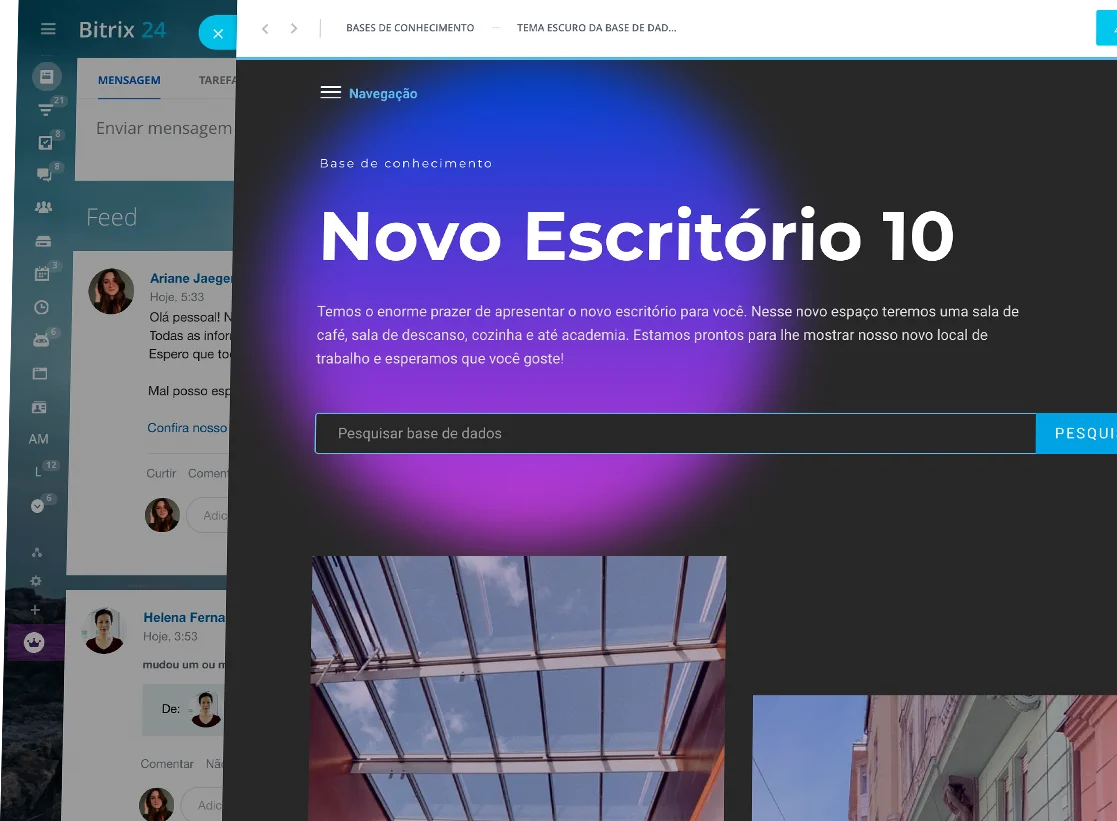The width and height of the screenshot is (1117, 821).
Task: Open Tasks checkmark icon in sidebar
Action: 45,142
